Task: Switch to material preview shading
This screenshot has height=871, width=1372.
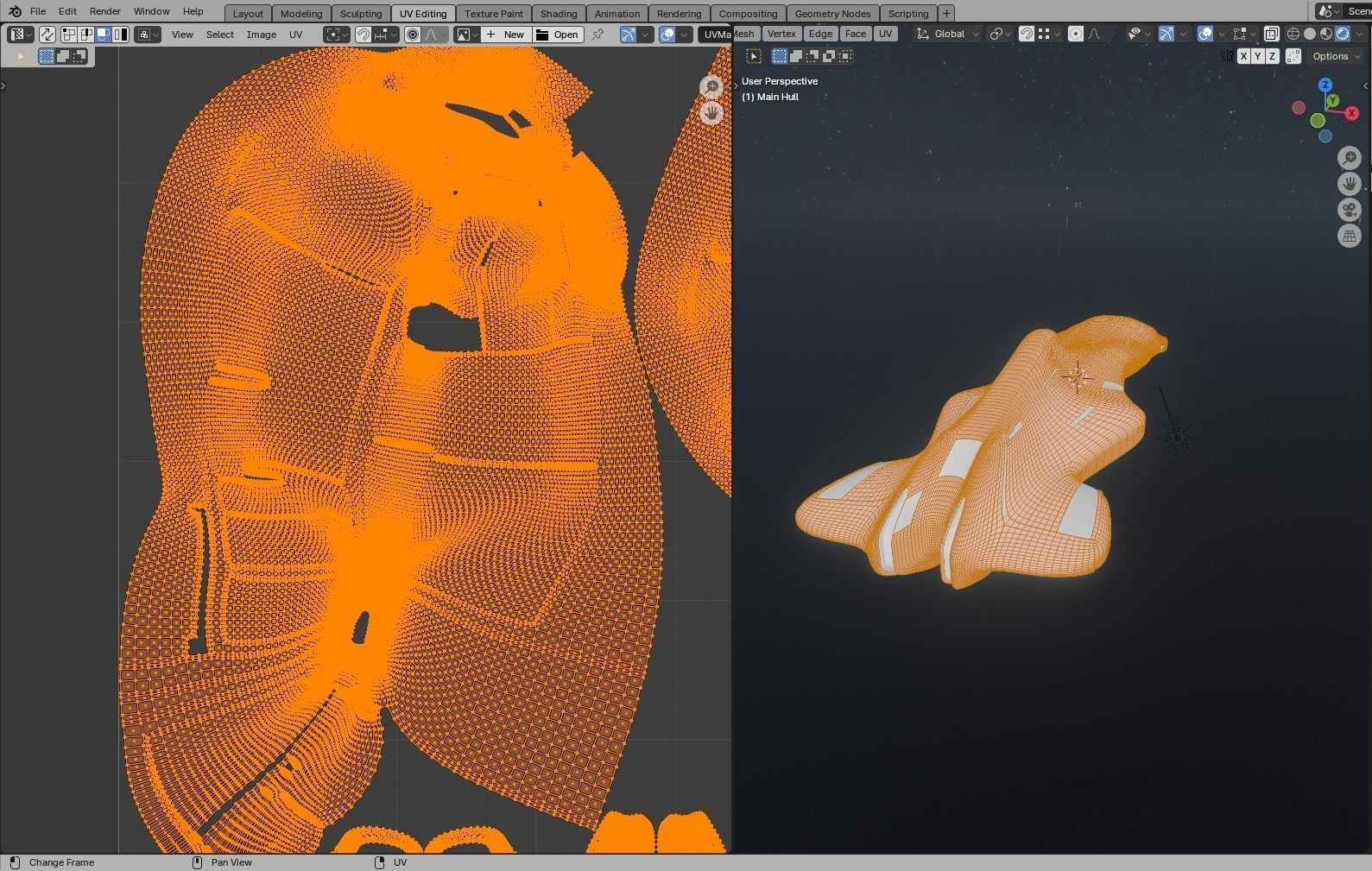Action: pyautogui.click(x=1326, y=34)
